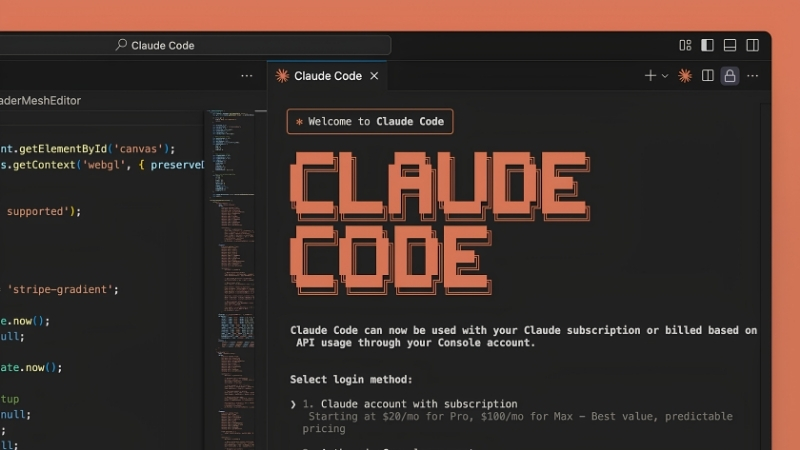Screen dimensions: 800x450
Task: Split the editor with split icon
Action: (x=707, y=76)
